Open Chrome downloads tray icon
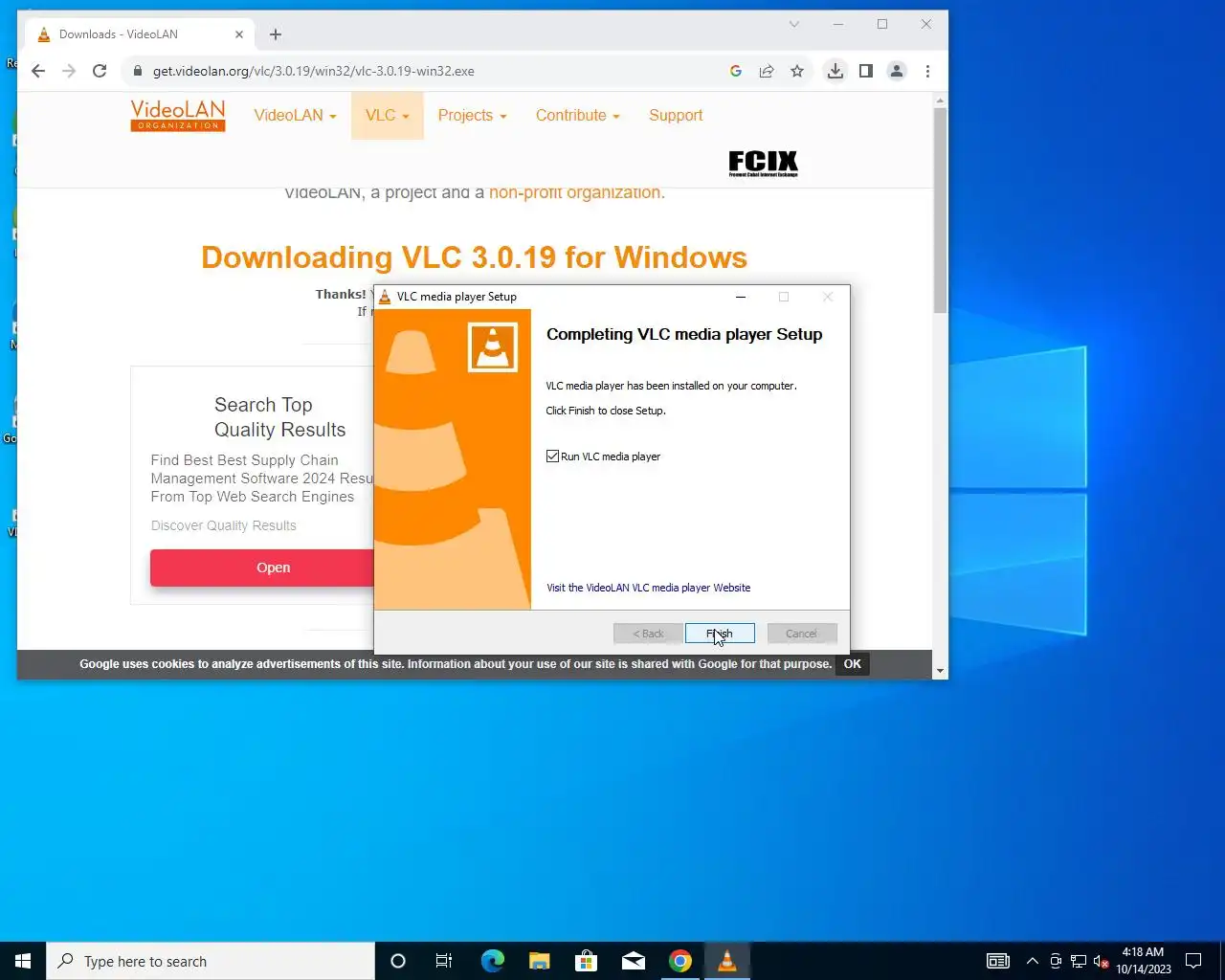1225x980 pixels. tap(835, 71)
